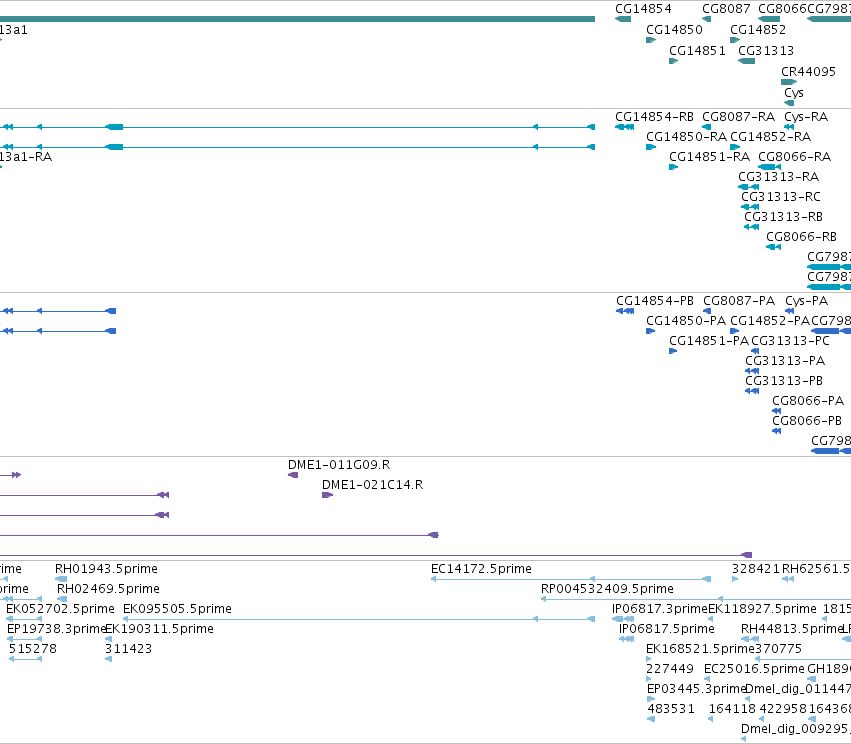Image resolution: width=851 pixels, height=744 pixels.
Task: Click the arrow glyph under DME1-011G09.R
Action: [x=293, y=475]
